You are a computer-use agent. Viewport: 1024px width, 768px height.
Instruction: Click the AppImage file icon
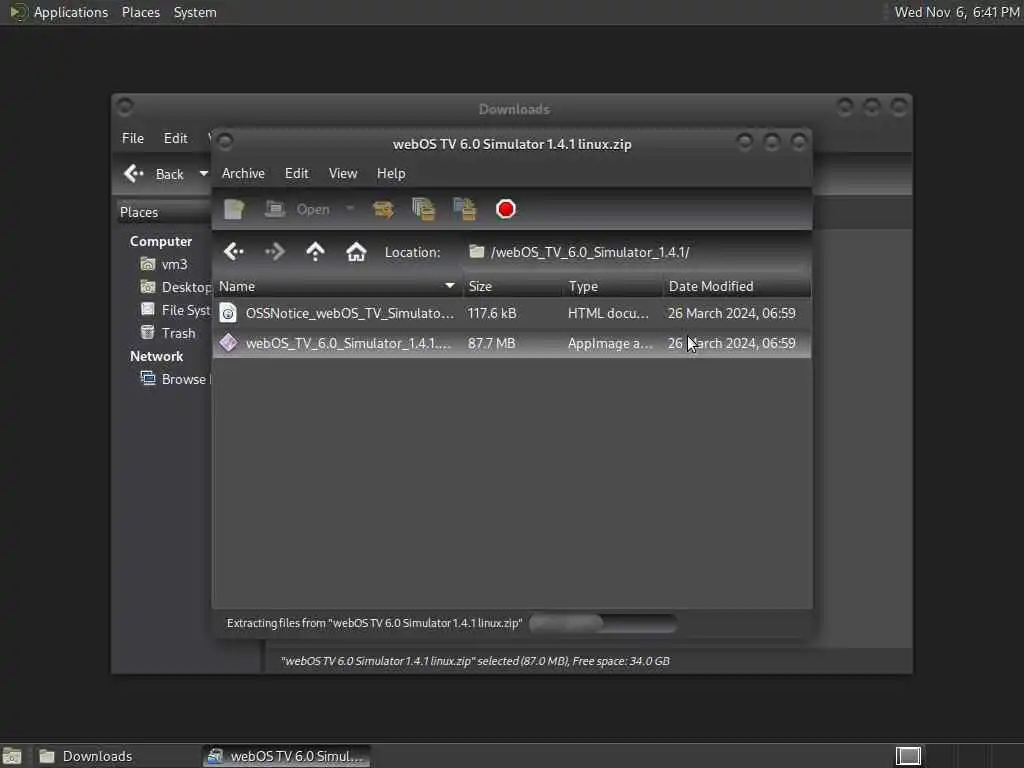click(x=228, y=343)
